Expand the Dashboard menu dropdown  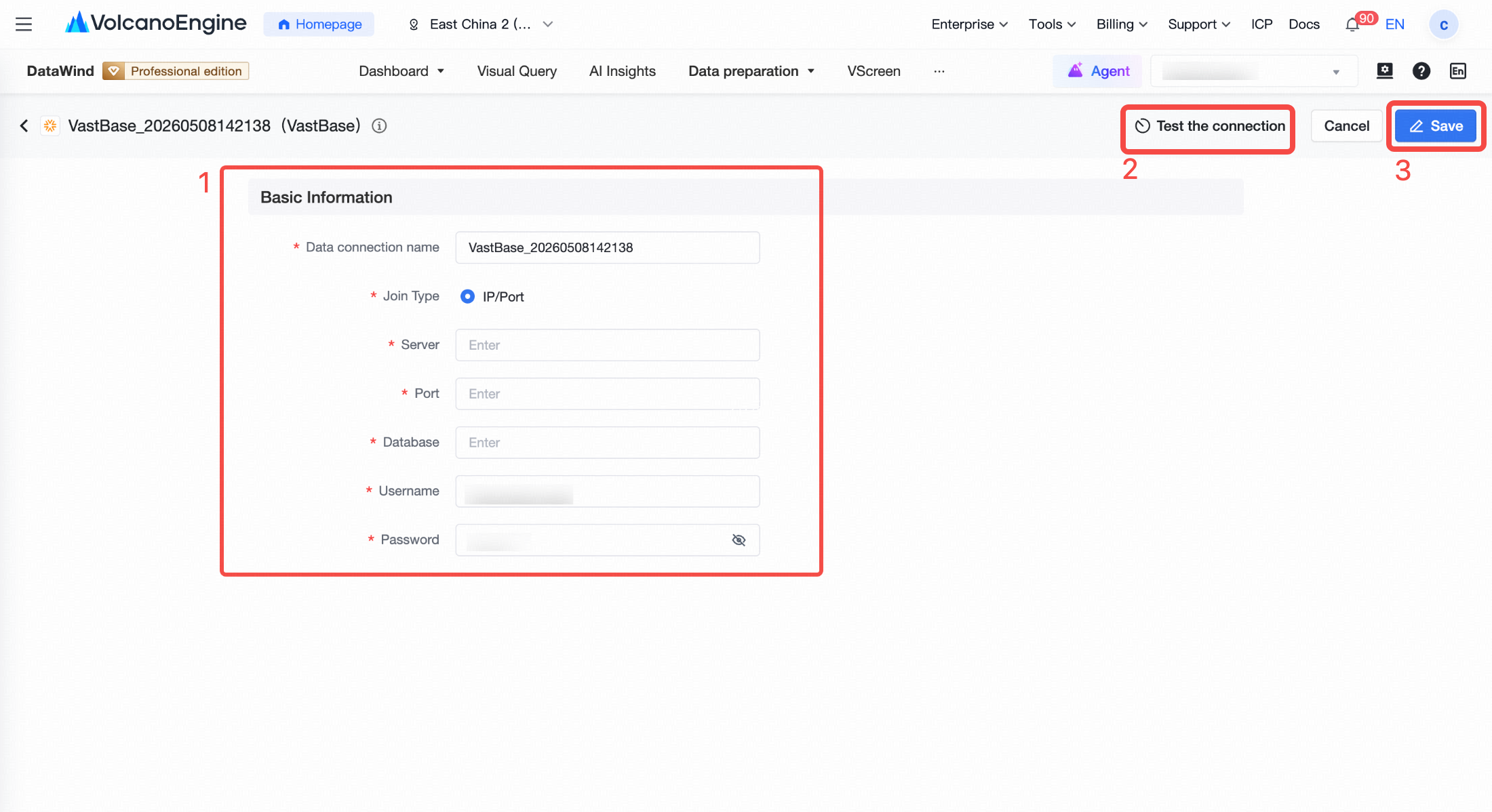[x=401, y=71]
